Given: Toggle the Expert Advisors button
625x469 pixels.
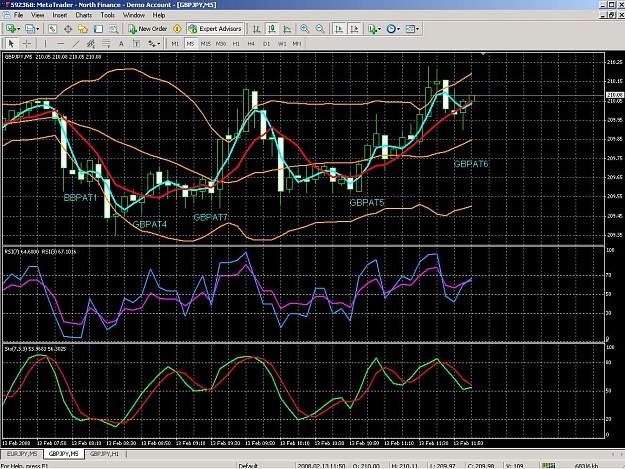Looking at the screenshot, I should pyautogui.click(x=215, y=29).
